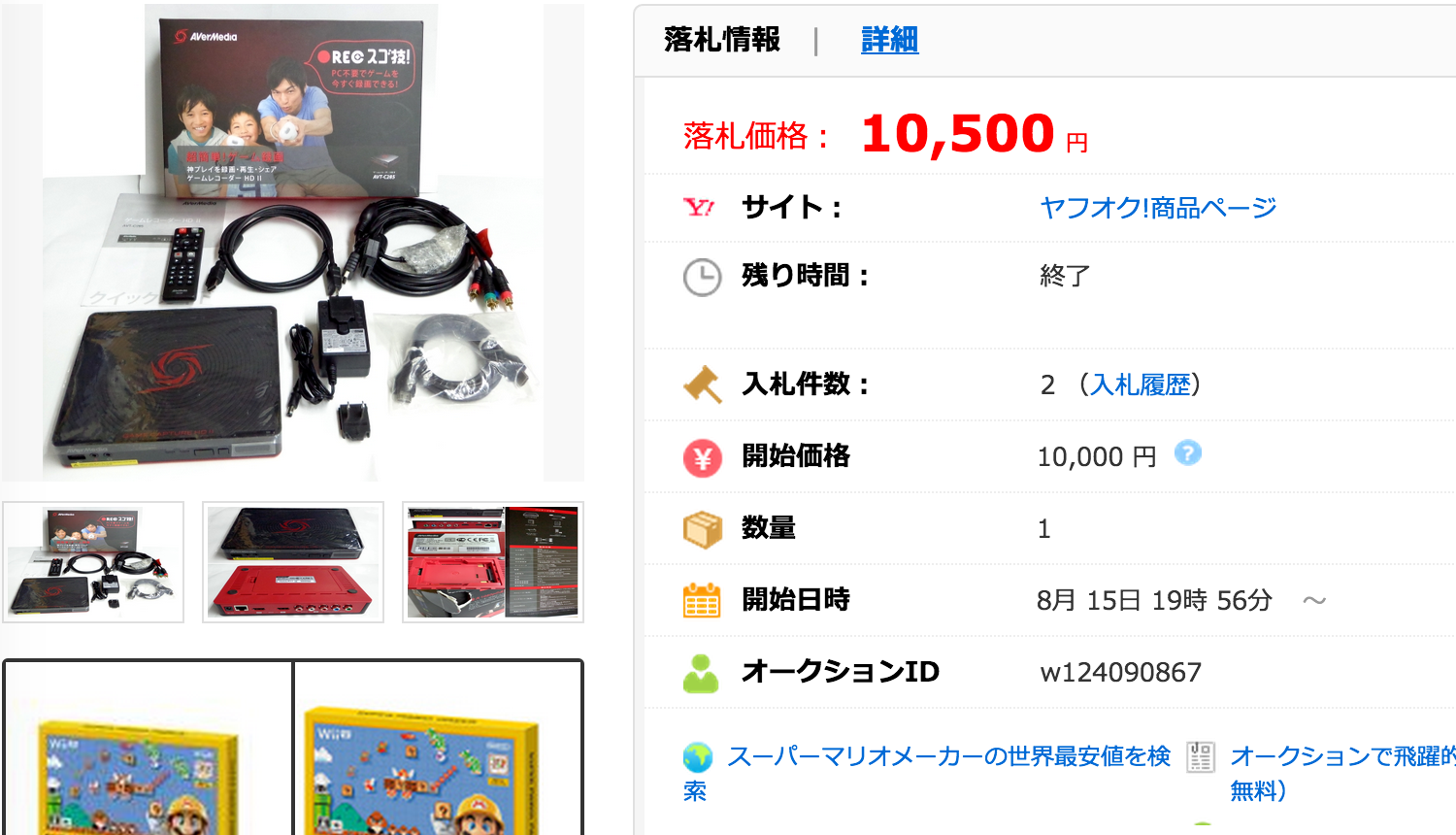This screenshot has width=1456, height=835.
Task: Select second thumbnail showing red device underside
Action: pyautogui.click(x=293, y=562)
